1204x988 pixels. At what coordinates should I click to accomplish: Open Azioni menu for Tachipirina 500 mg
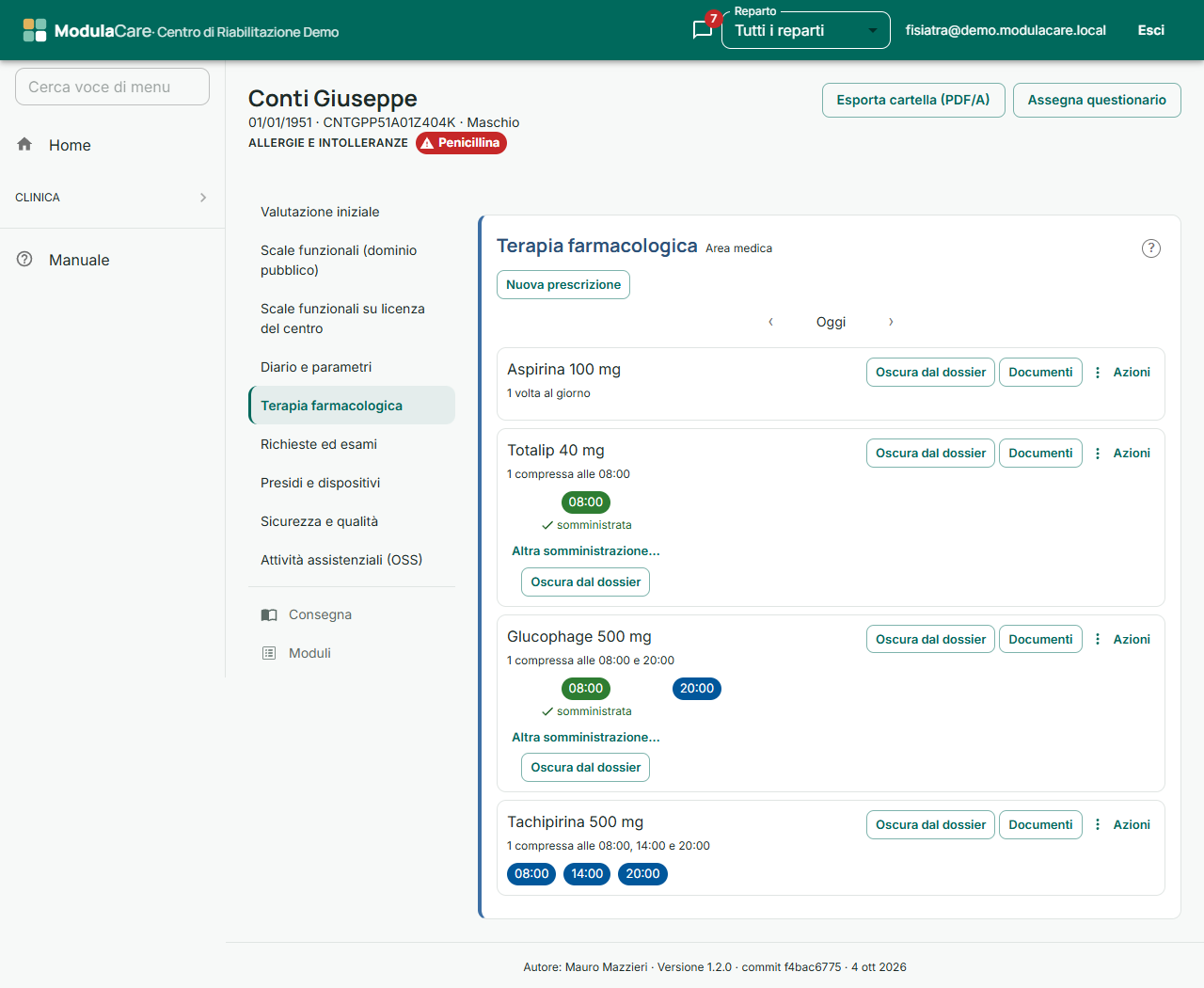click(x=1123, y=825)
